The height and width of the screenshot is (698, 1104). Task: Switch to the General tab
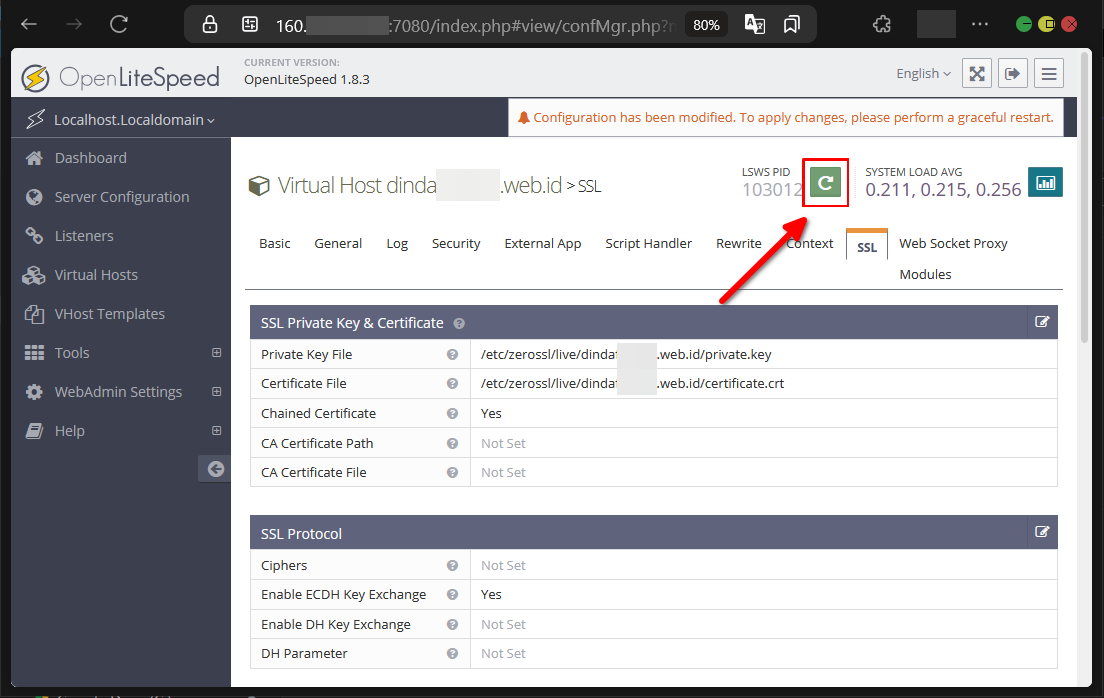(338, 244)
